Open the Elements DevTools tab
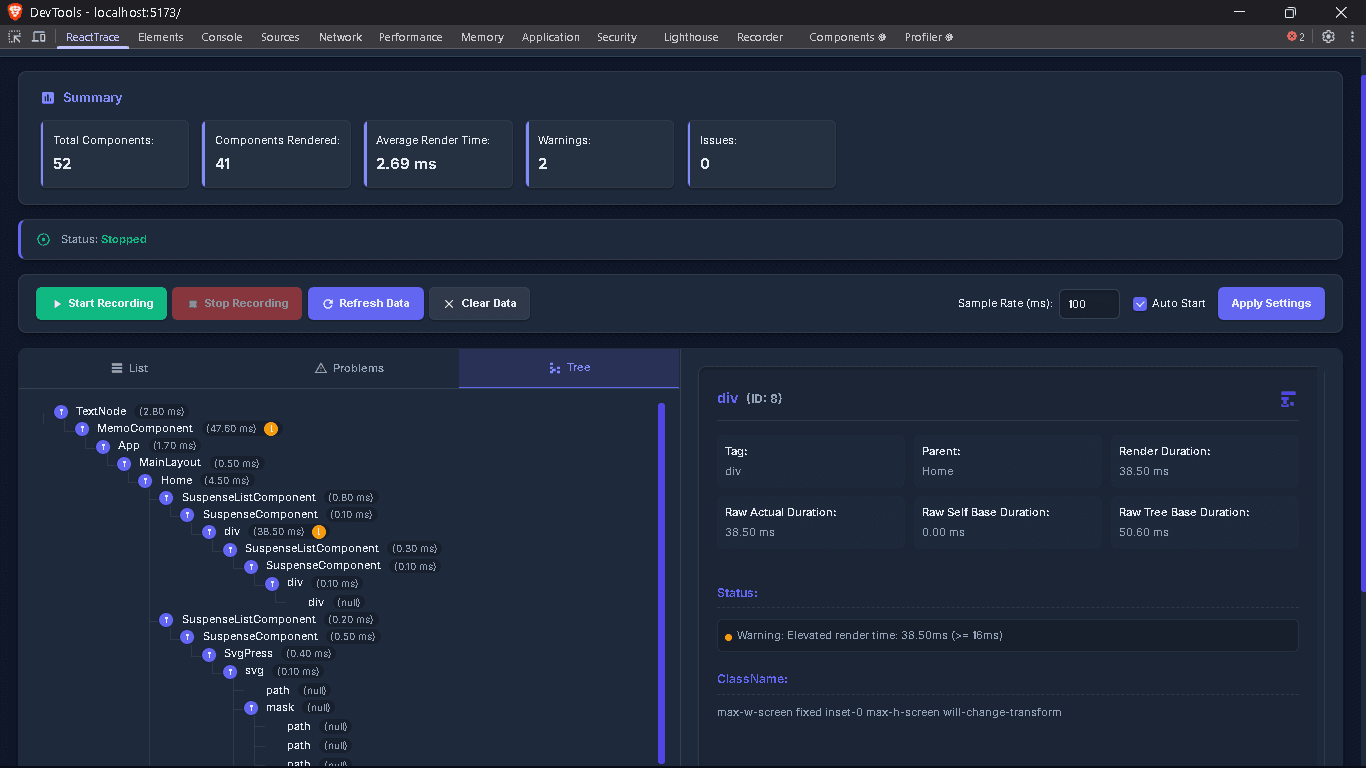 (161, 37)
